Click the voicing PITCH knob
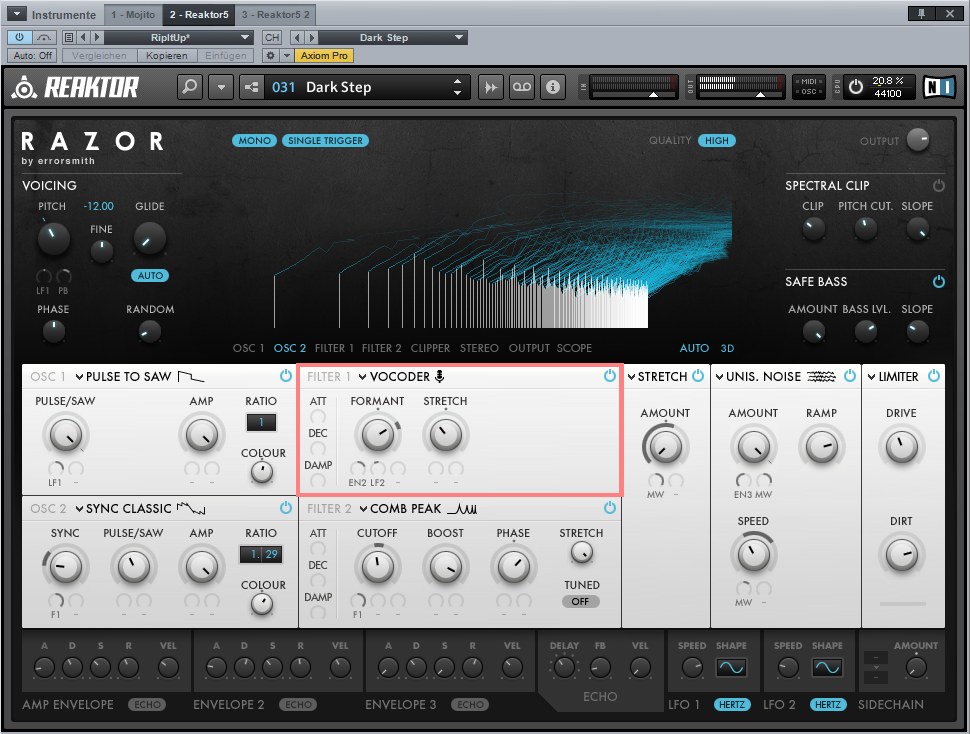Image resolution: width=970 pixels, height=734 pixels. point(53,239)
